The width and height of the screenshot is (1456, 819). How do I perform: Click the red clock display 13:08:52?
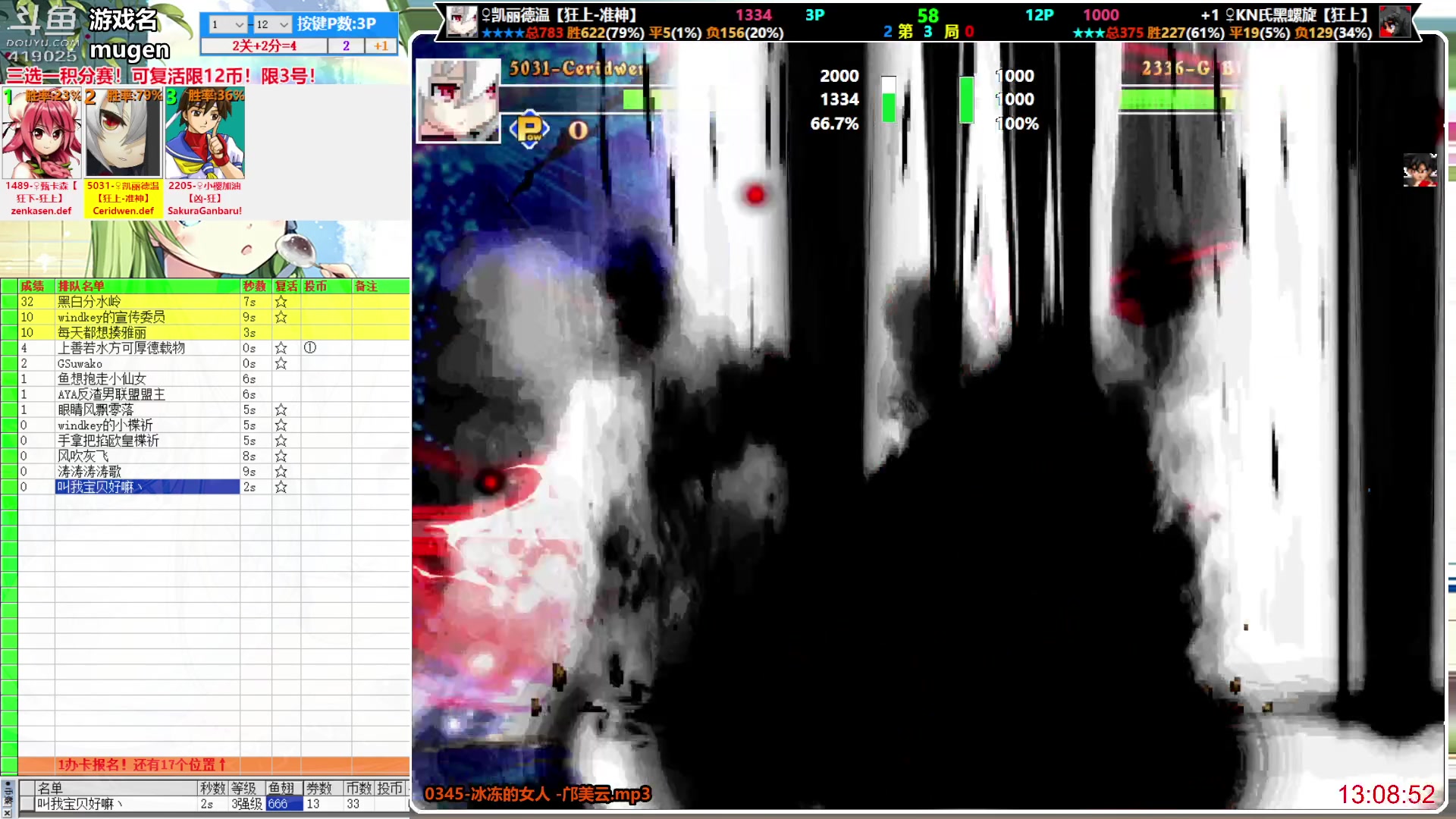coord(1387,794)
